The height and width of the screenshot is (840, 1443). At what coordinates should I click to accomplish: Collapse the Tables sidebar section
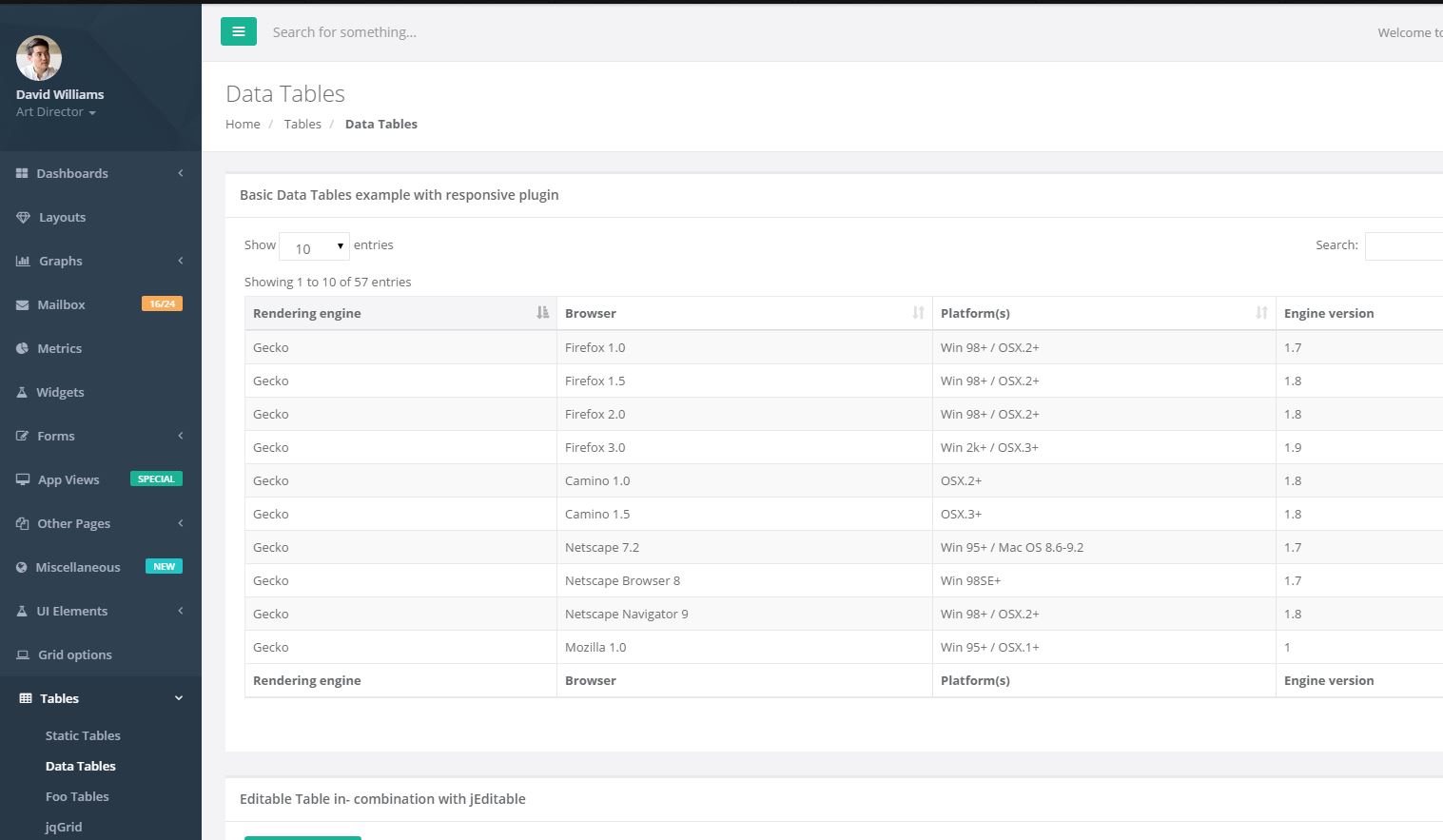pos(101,698)
